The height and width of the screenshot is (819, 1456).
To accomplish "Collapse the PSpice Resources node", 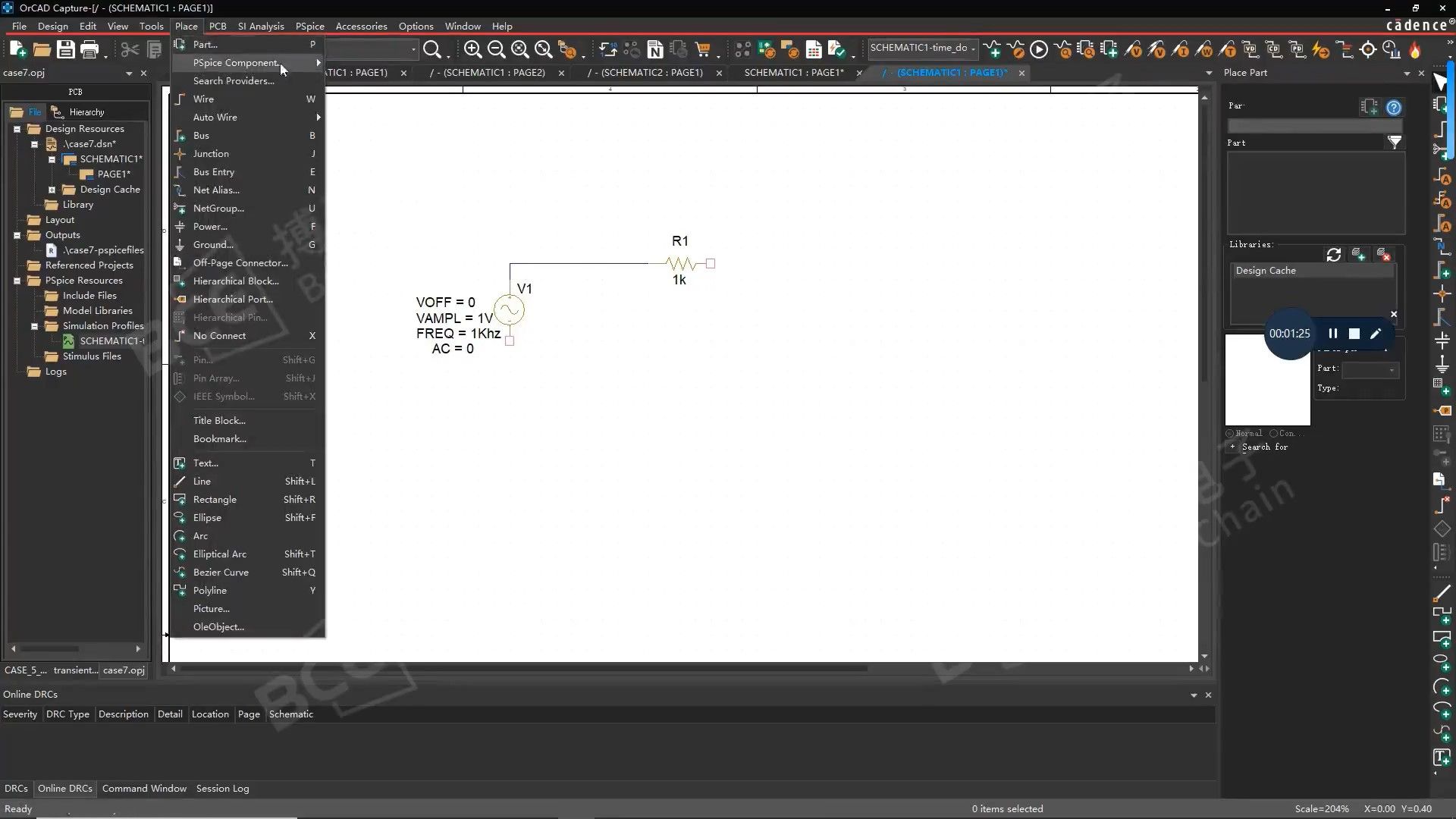I will click(x=17, y=281).
